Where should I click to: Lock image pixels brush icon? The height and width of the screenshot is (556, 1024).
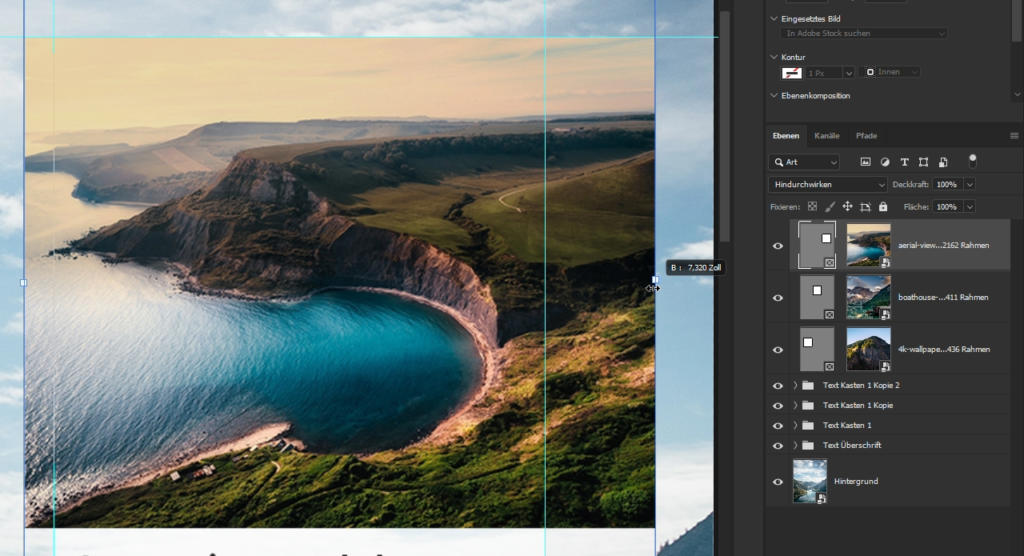(829, 206)
